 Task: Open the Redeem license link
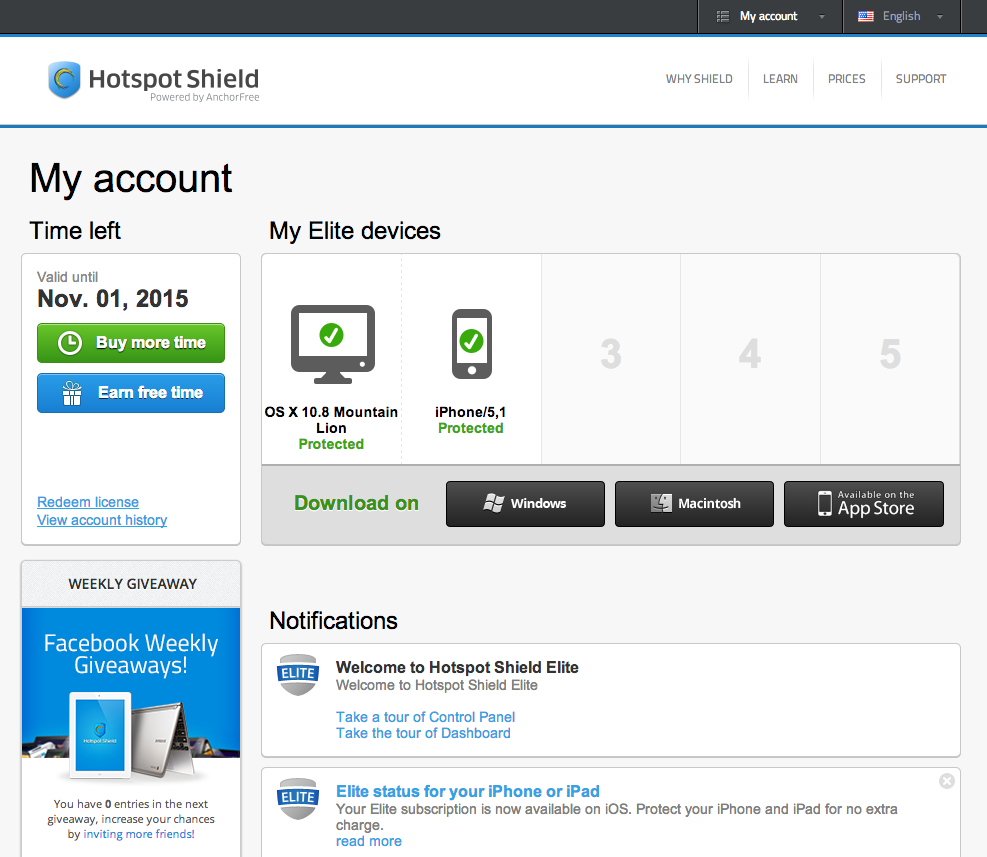tap(88, 502)
